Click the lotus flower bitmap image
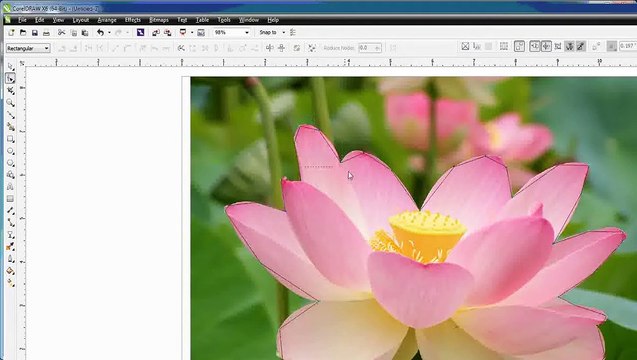Viewport: 637px width, 360px height. [414, 218]
